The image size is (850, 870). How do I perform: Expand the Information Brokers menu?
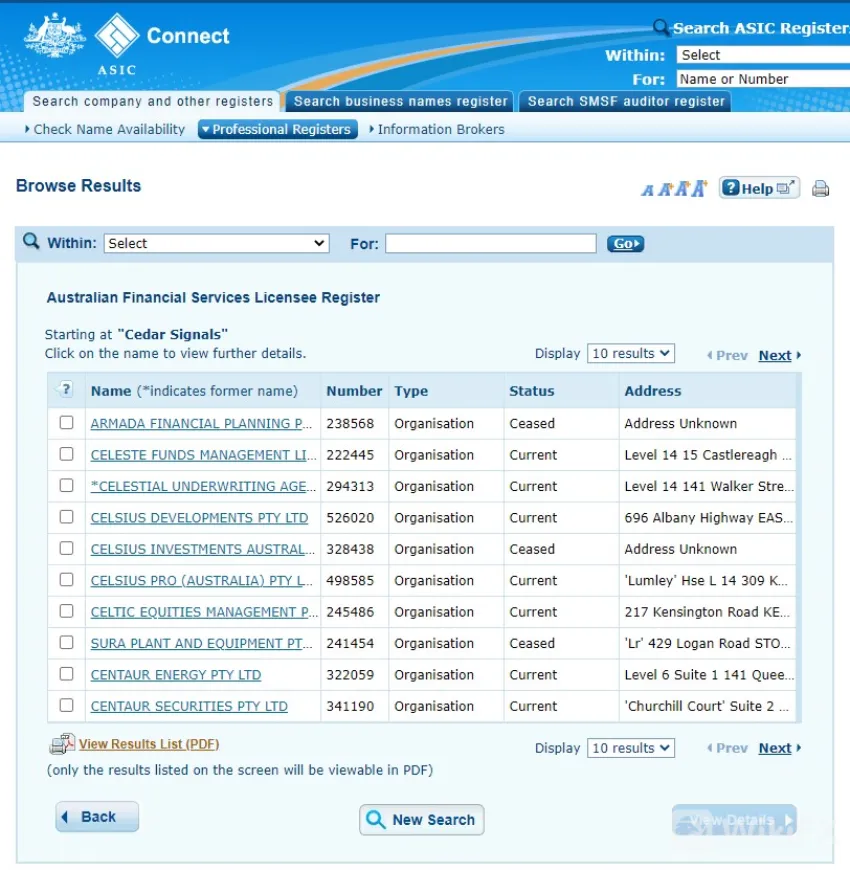437,129
